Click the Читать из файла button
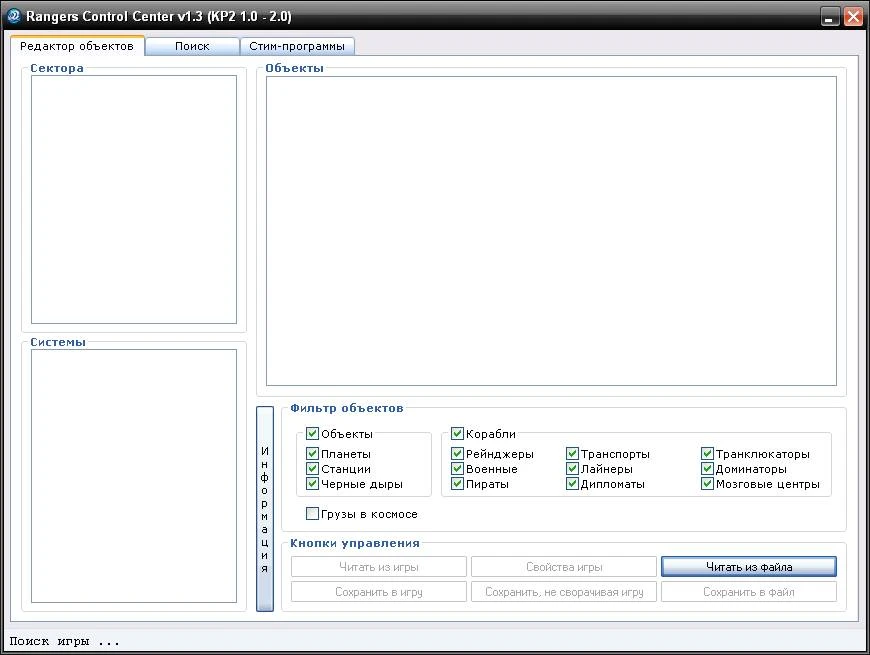Image resolution: width=870 pixels, height=655 pixels. click(748, 567)
